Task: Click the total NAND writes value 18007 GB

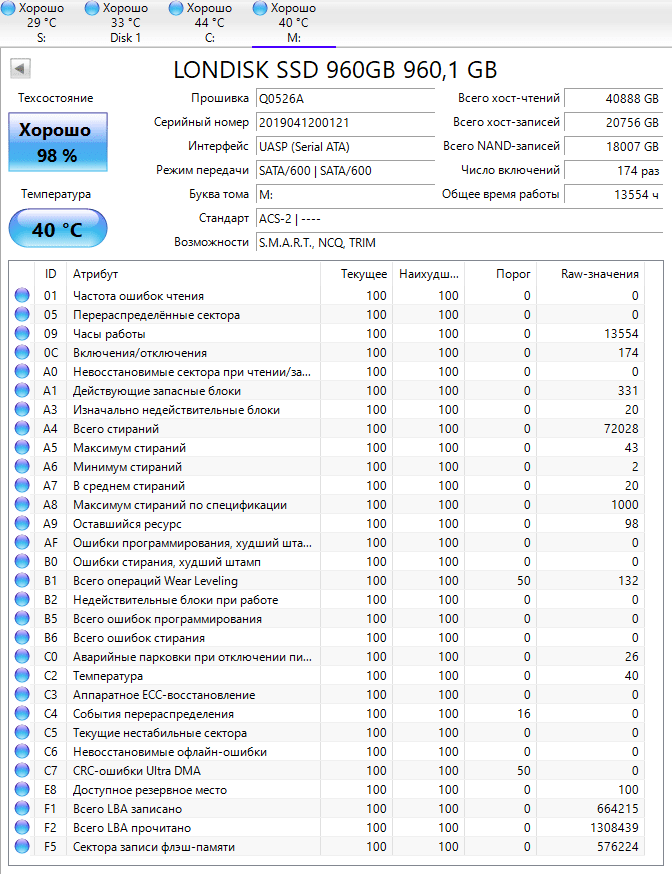Action: [x=613, y=147]
